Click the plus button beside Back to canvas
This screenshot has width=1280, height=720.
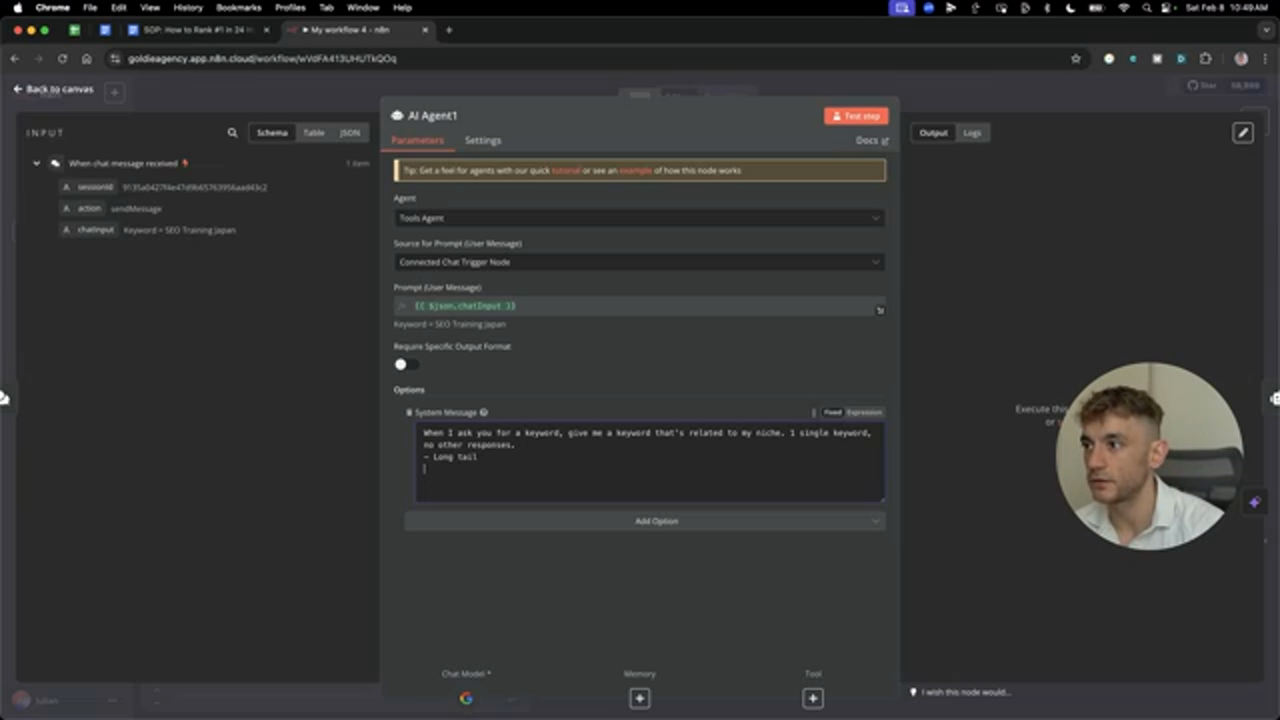[114, 92]
